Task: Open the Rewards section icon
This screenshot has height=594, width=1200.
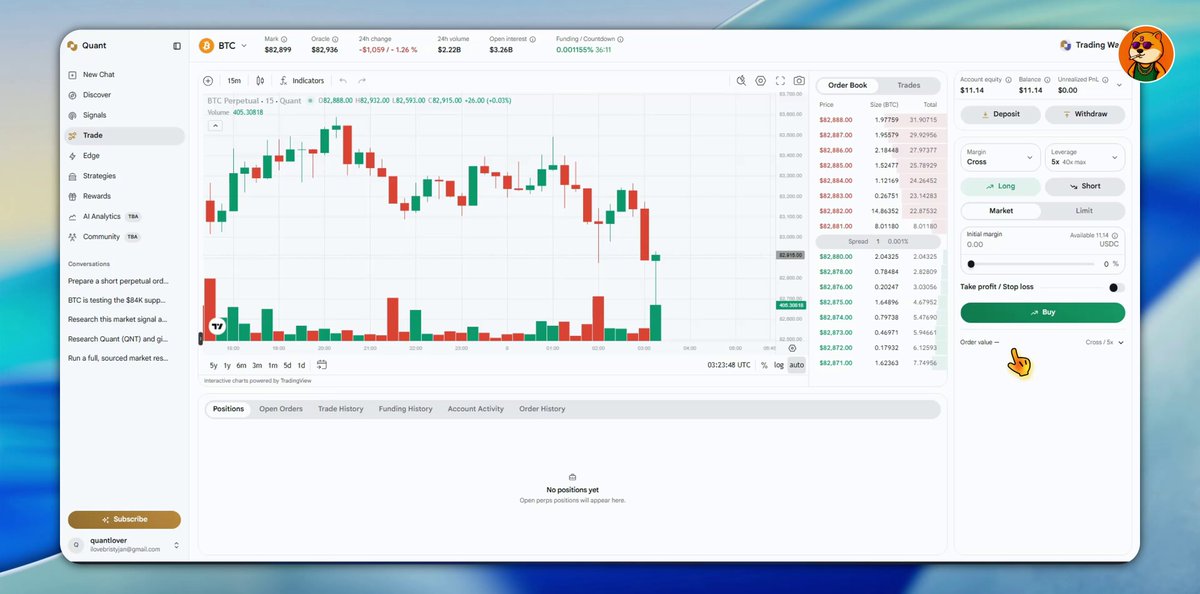Action: click(x=72, y=196)
